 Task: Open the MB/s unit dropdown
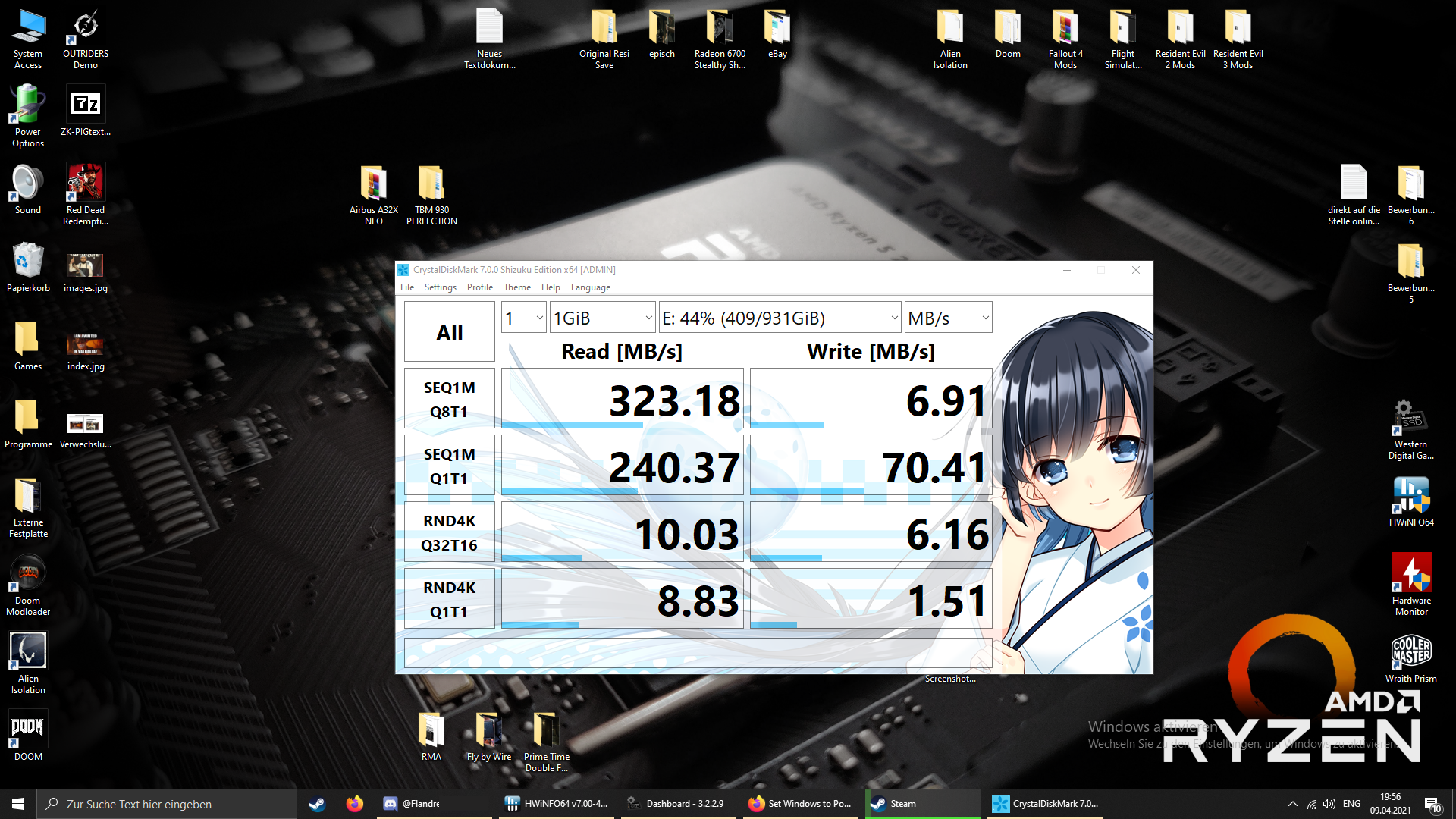[948, 318]
